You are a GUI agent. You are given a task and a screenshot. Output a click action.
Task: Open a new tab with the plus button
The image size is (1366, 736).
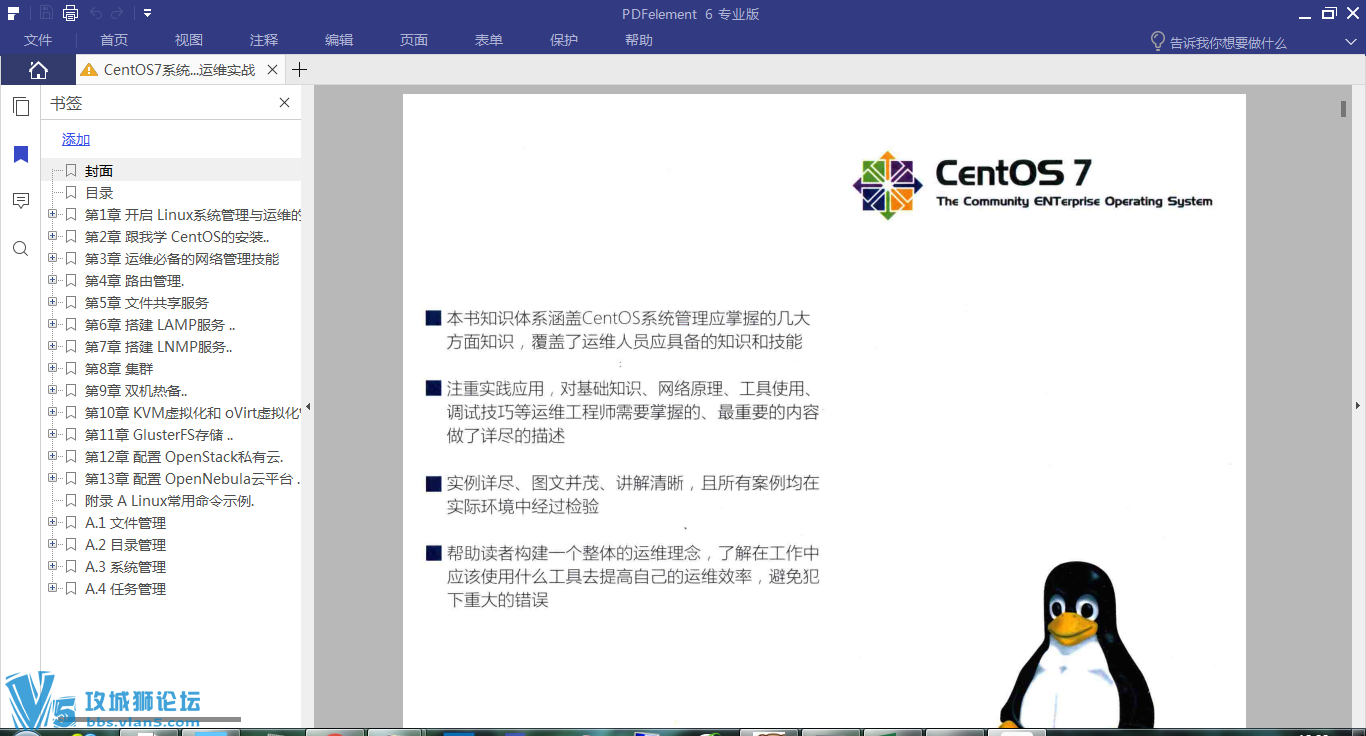[299, 70]
